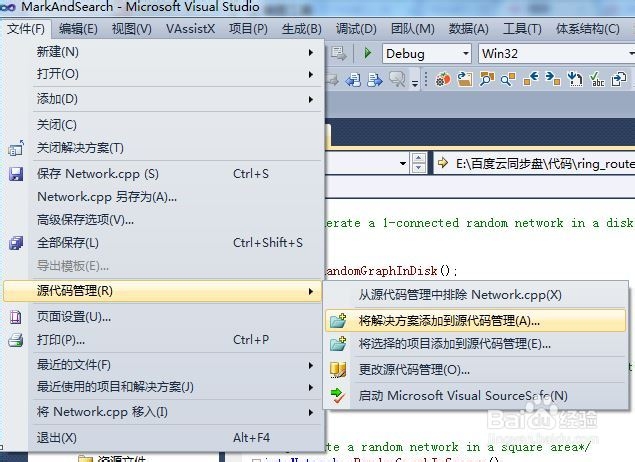Click the VA spell check abc icon
635x462 pixels.
tap(597, 79)
